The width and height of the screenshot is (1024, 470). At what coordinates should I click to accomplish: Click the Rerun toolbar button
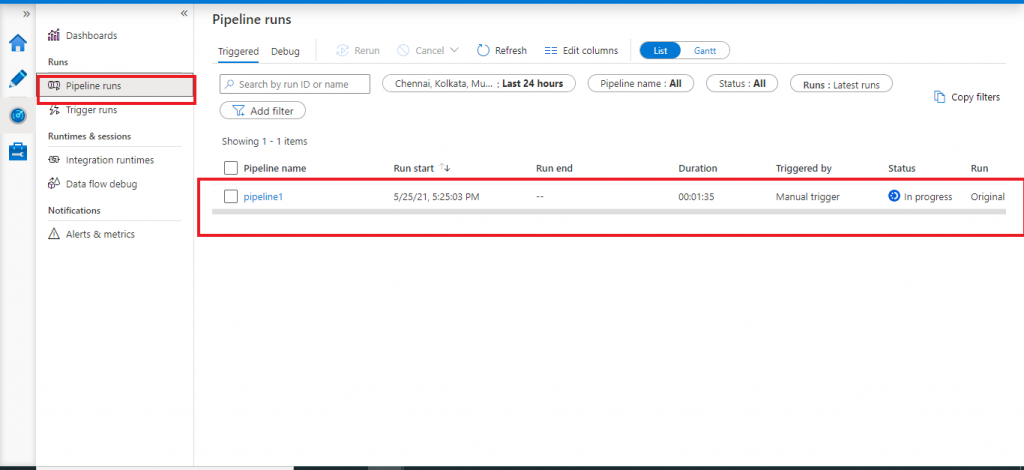pos(358,50)
